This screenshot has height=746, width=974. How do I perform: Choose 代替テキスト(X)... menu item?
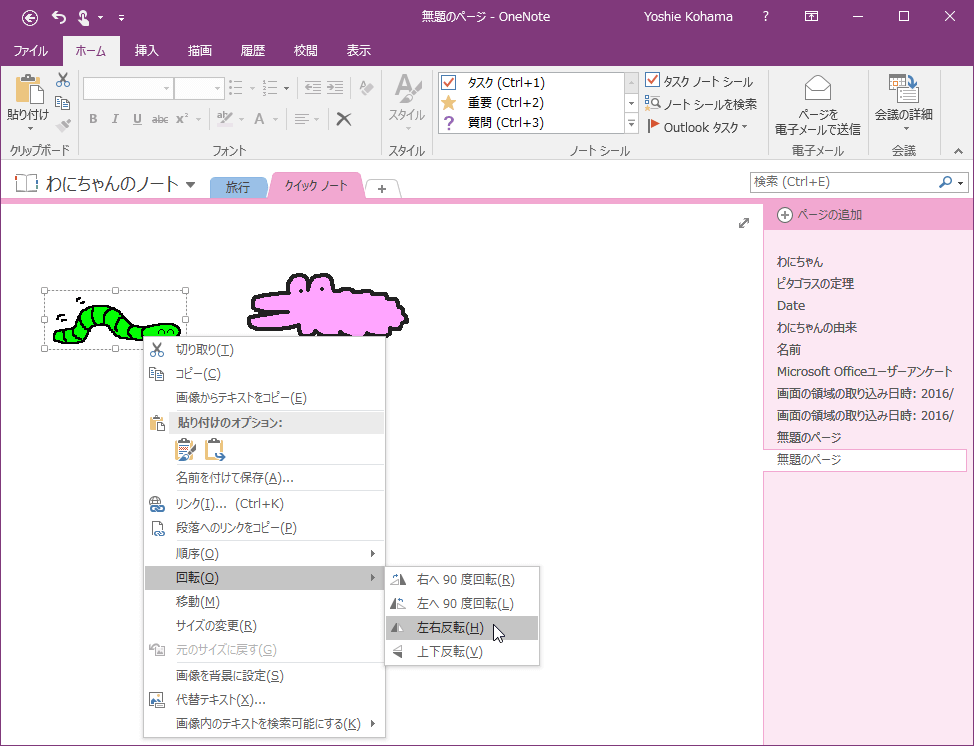tap(264, 700)
